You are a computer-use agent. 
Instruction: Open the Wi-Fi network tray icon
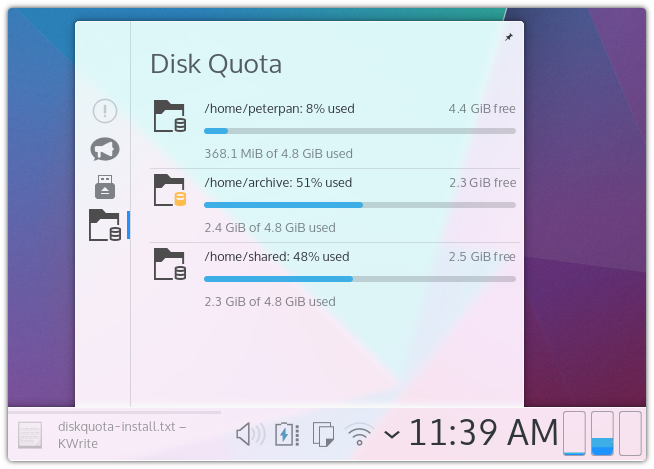(359, 434)
